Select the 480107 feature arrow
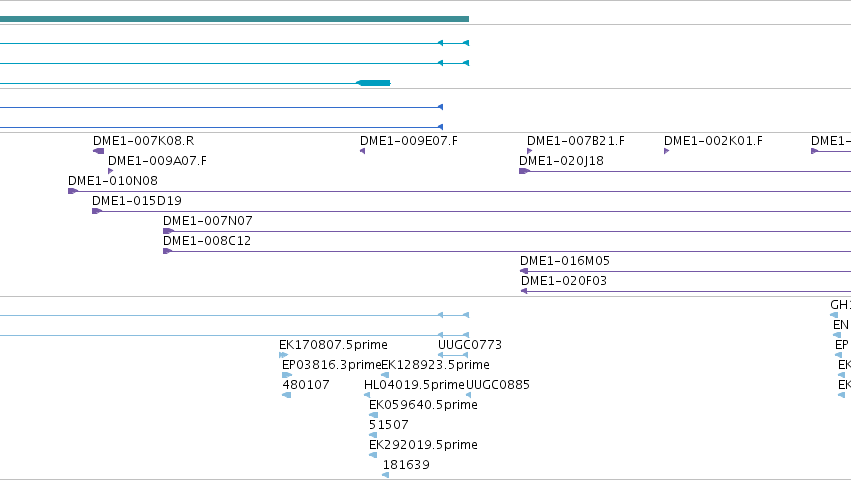Image resolution: width=851 pixels, height=480 pixels. coord(287,395)
